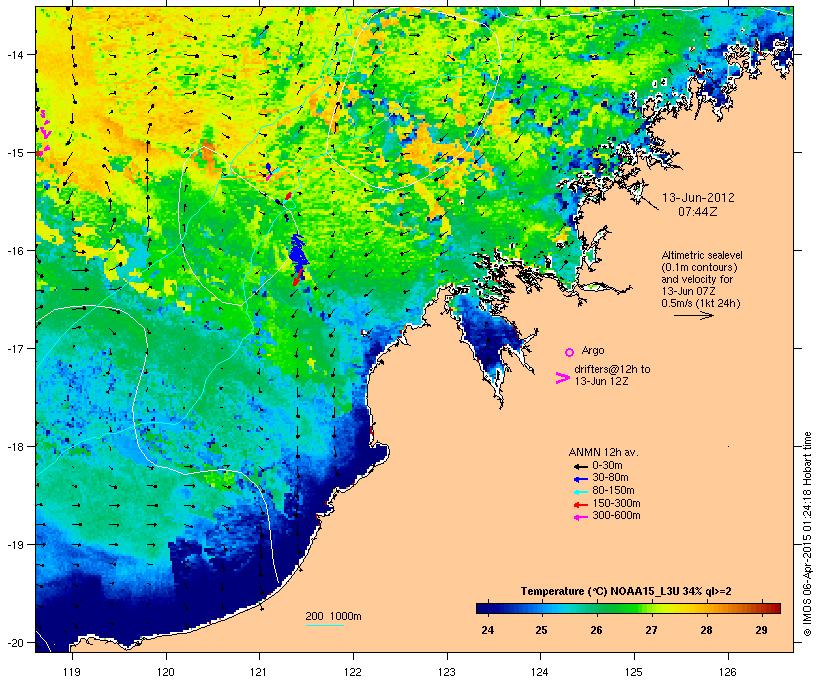Click the blue 30-80m legend arrow

(580, 479)
